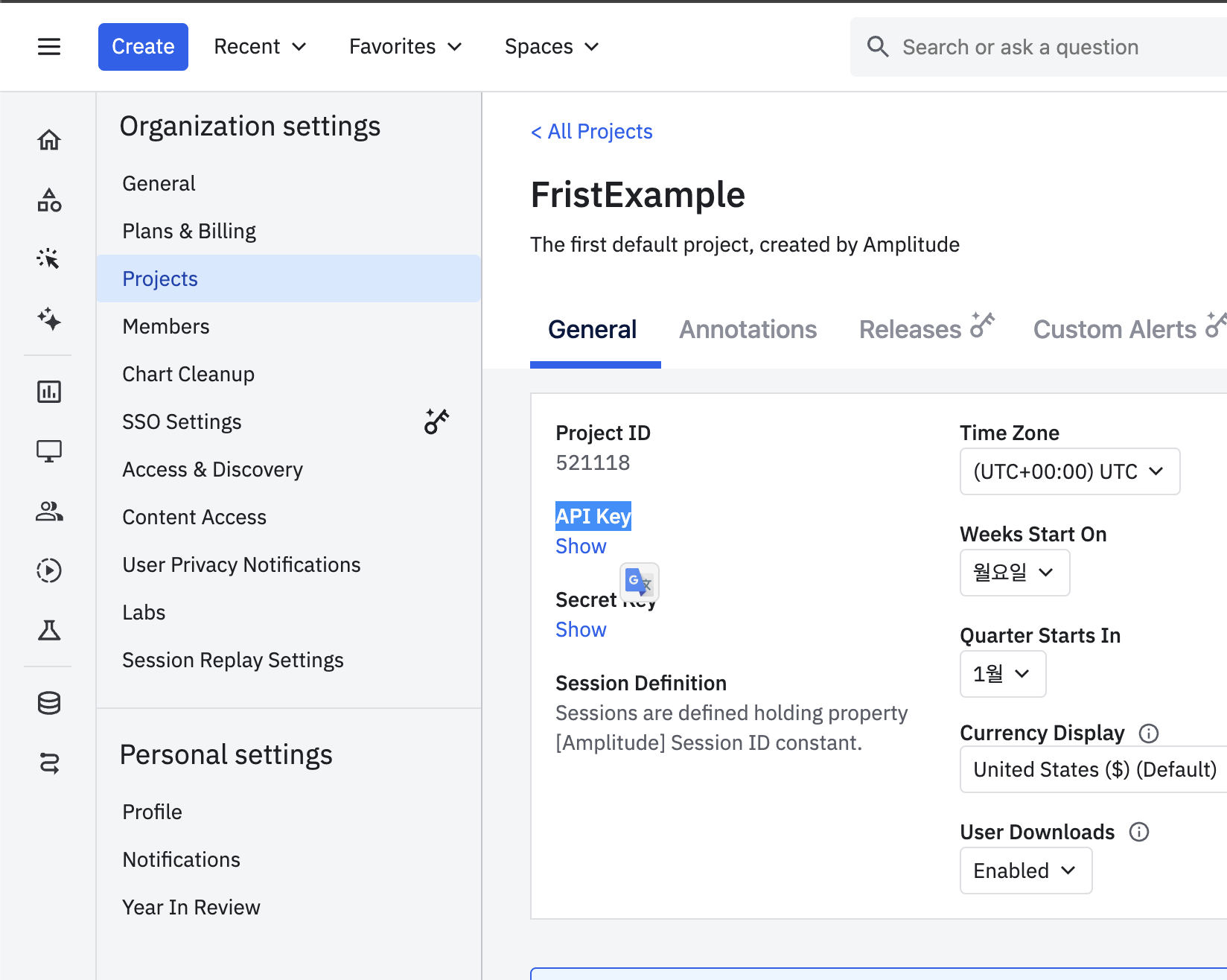Open the Currency Display dropdown

1094,769
